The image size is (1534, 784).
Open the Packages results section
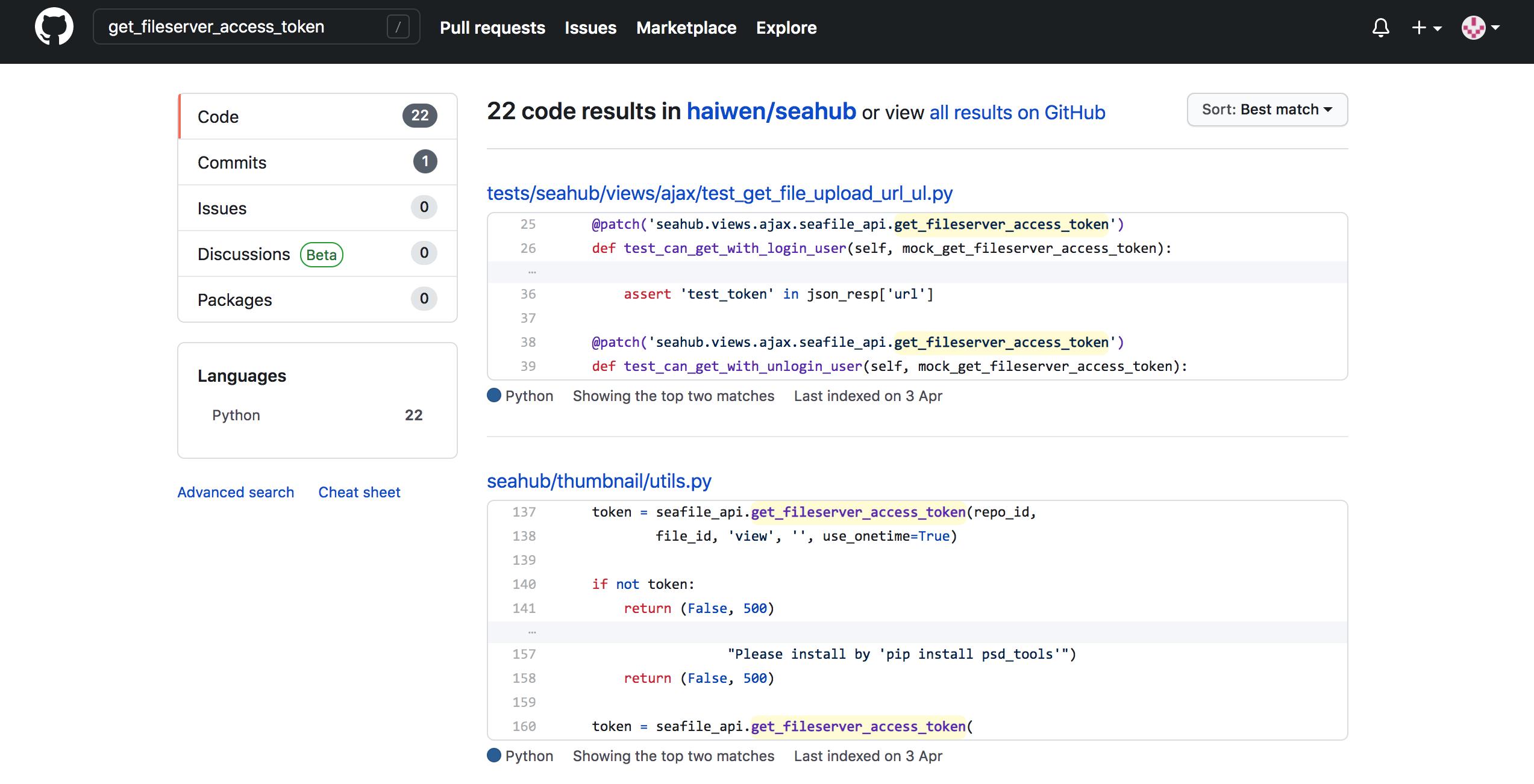click(234, 298)
